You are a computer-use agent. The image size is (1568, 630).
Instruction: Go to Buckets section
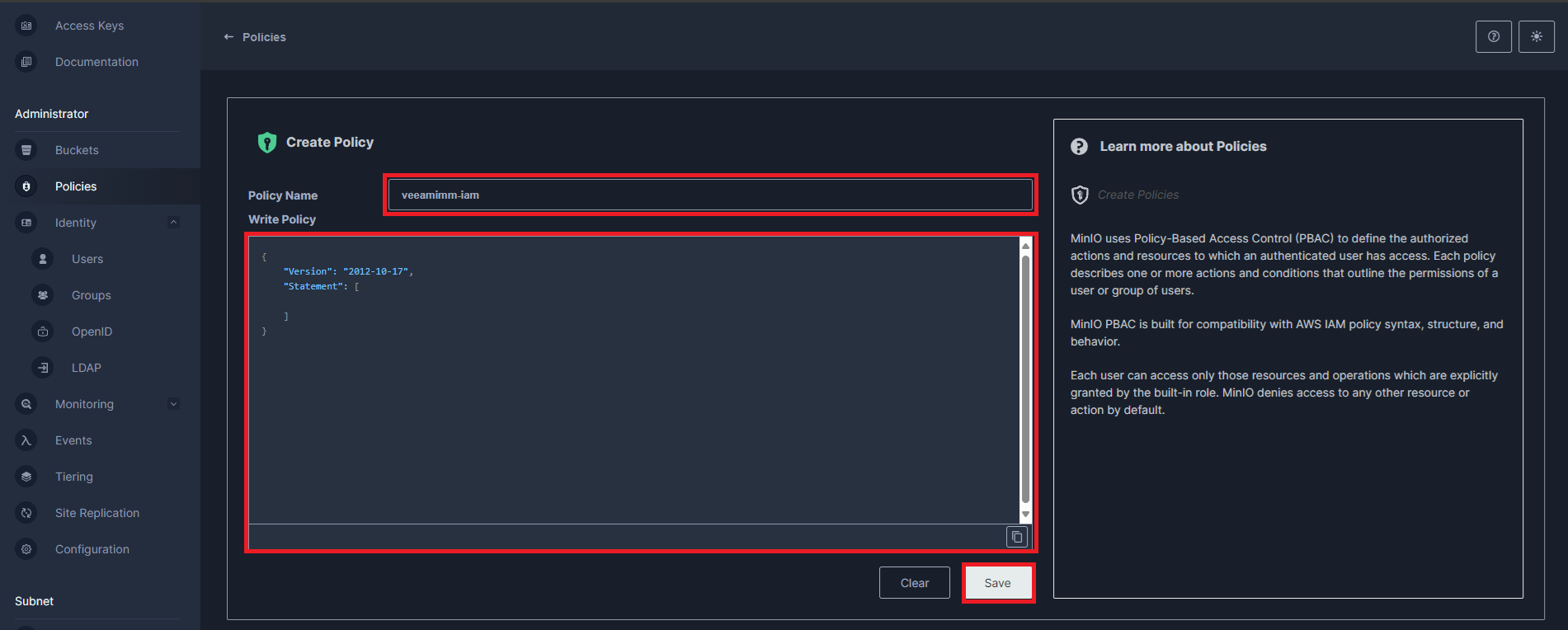point(77,150)
